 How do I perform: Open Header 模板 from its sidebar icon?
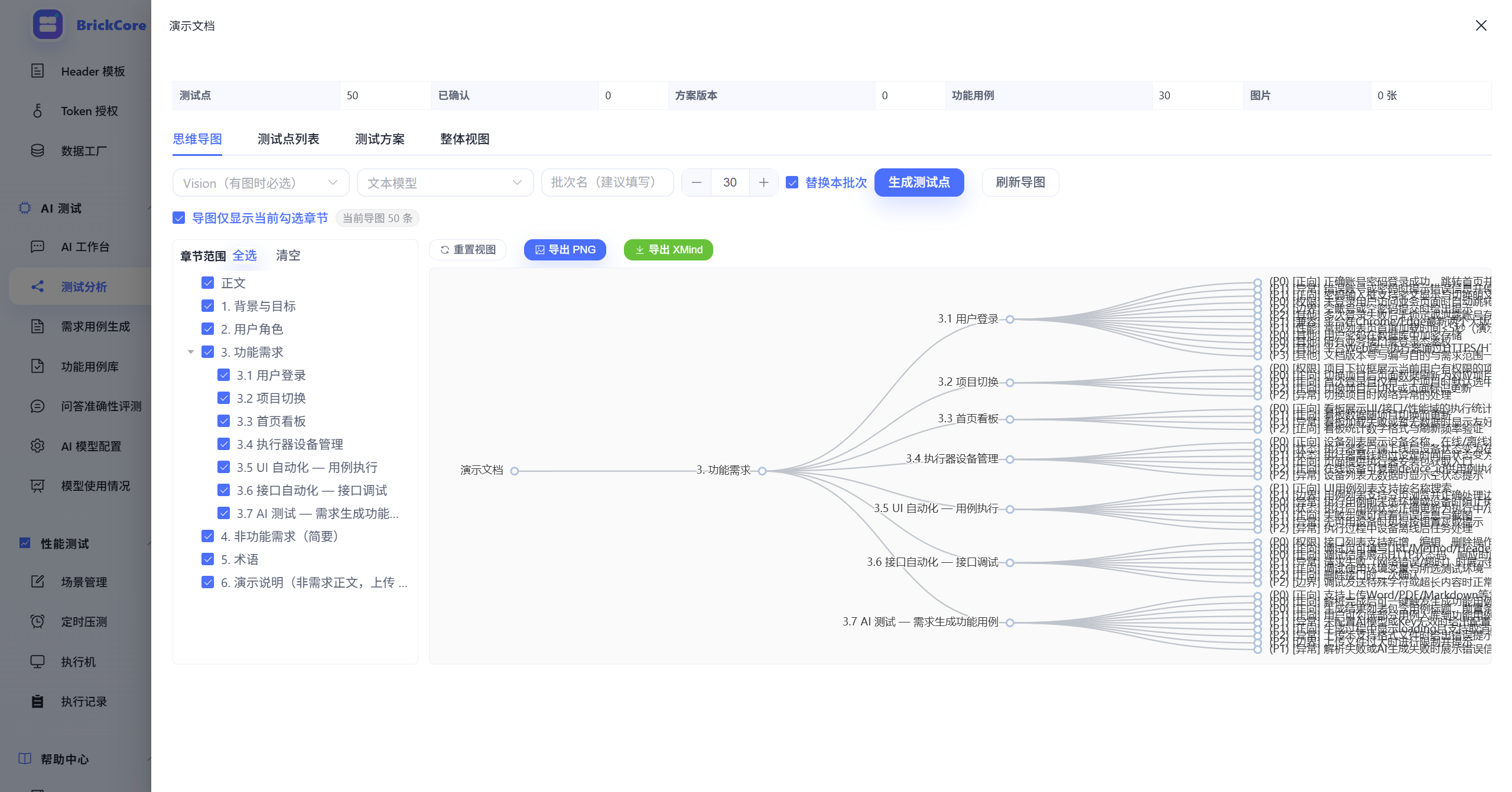(37, 71)
